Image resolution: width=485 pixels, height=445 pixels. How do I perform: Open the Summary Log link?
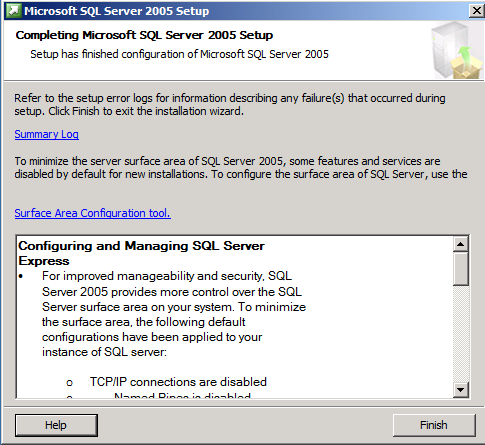coord(47,134)
